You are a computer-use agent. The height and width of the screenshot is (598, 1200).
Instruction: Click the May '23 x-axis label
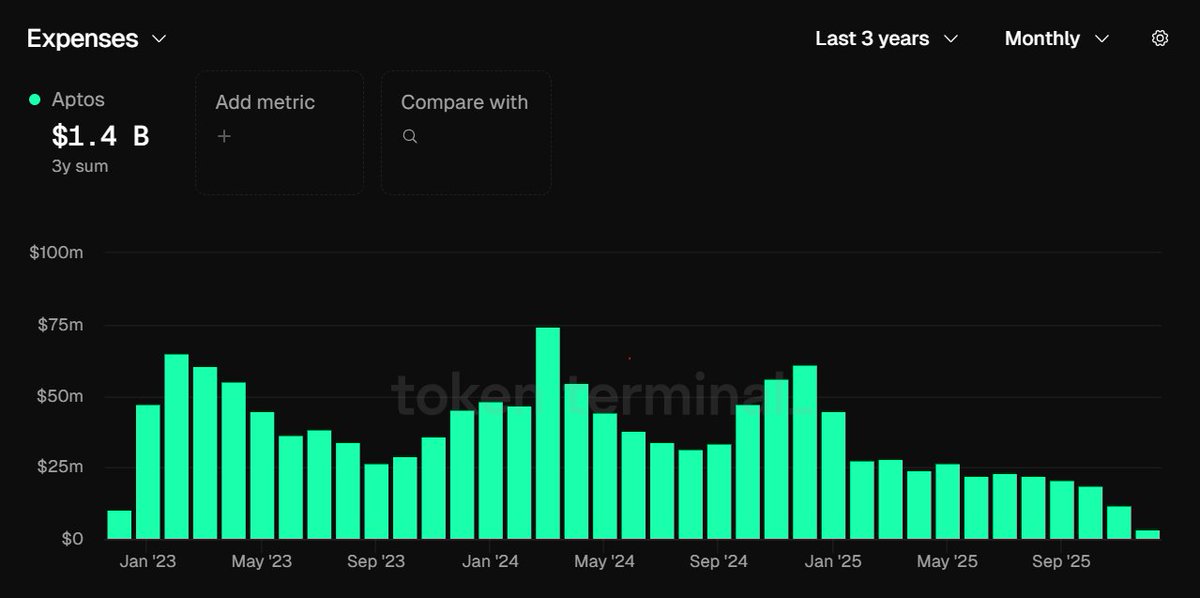tap(262, 562)
